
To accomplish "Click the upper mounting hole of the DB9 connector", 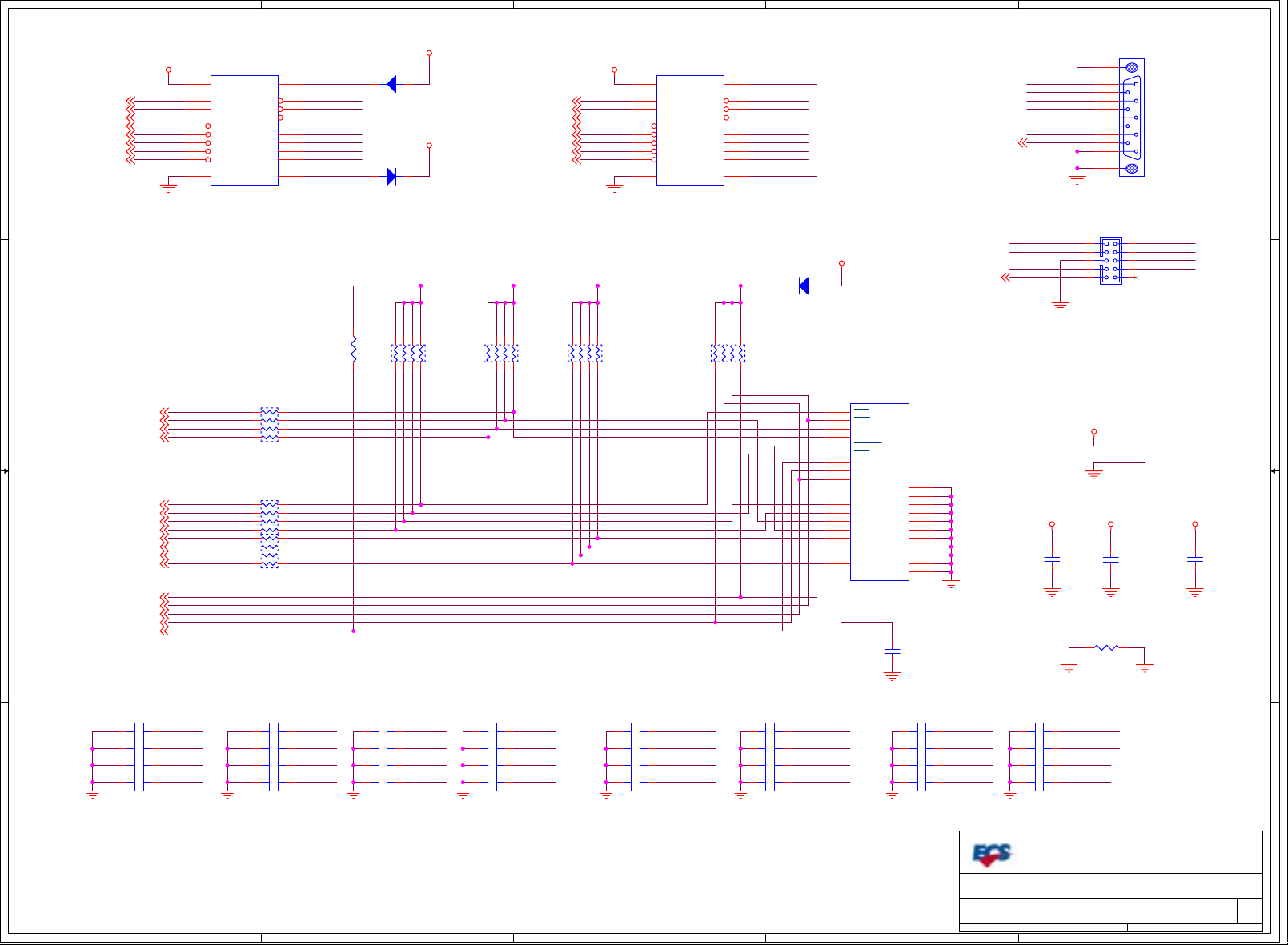I will (x=1132, y=68).
